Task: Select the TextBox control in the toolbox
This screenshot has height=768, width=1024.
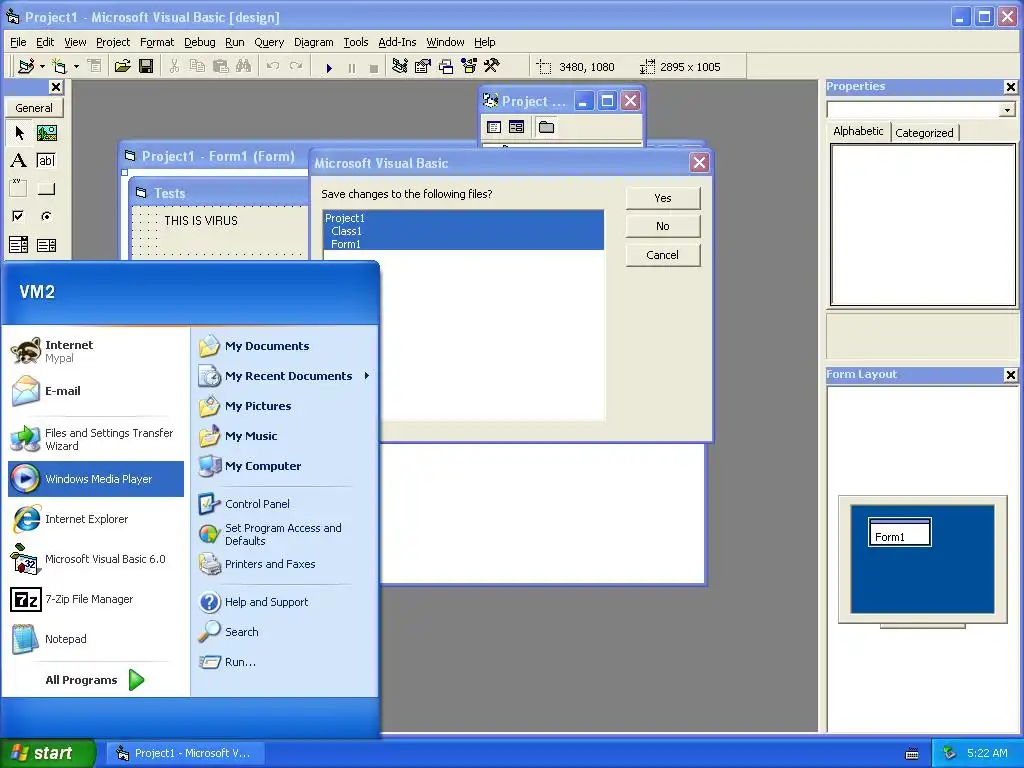Action: tap(46, 161)
